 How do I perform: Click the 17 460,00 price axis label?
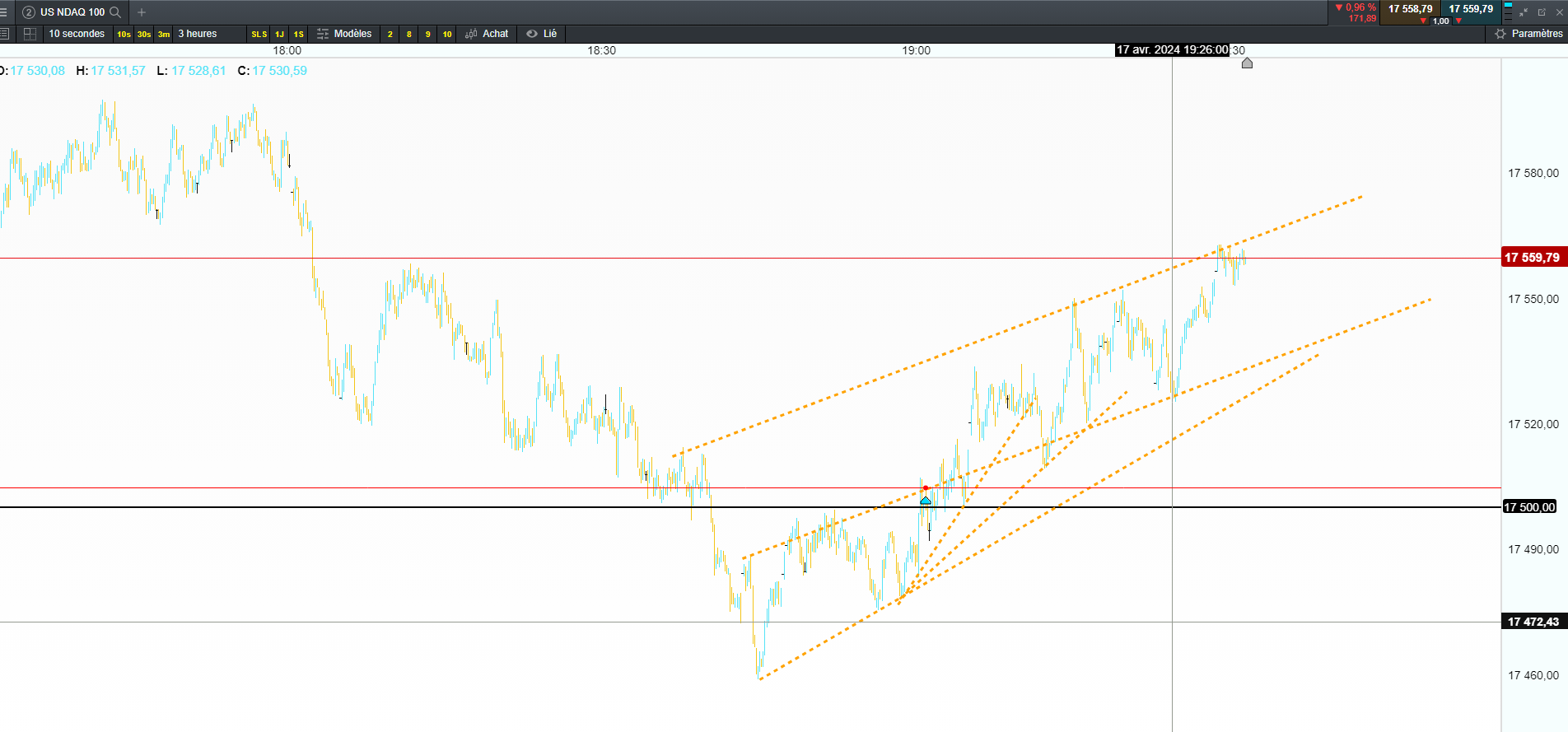(1533, 675)
